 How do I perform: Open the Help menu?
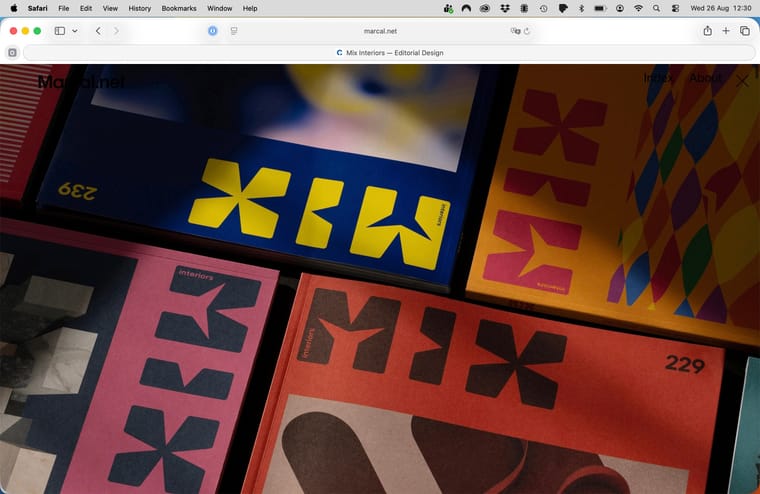coord(250,8)
